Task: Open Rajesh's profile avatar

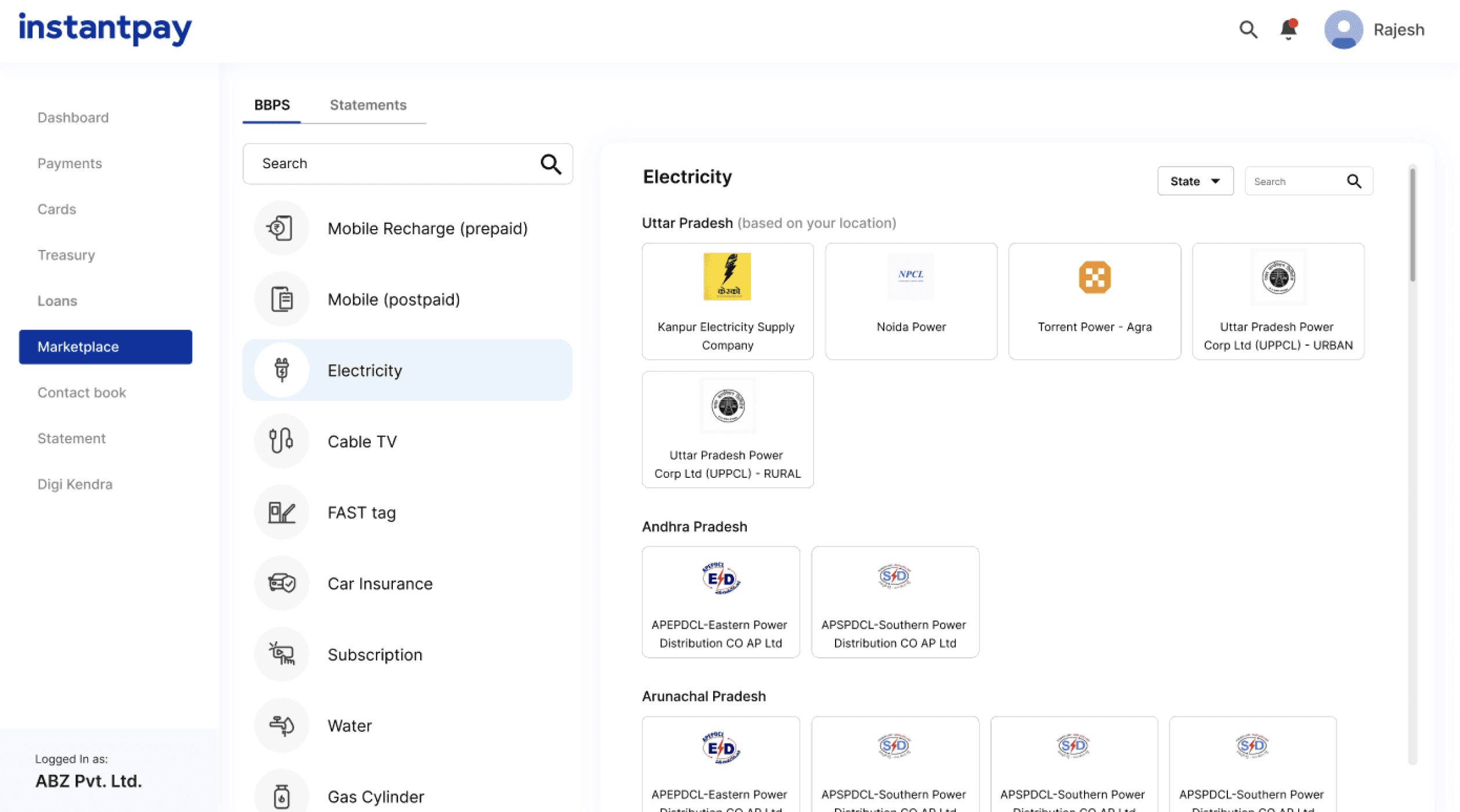Action: click(x=1343, y=29)
